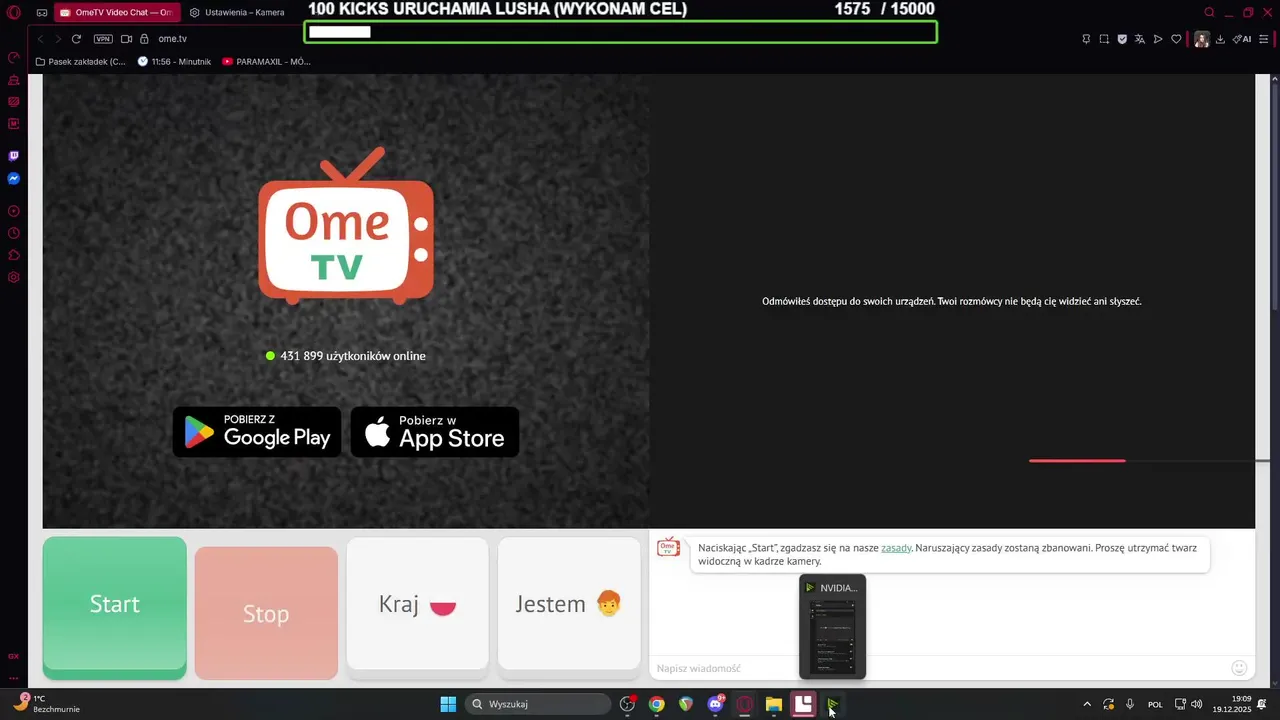Open the M sidebar panel icon
Screen dimensions: 1280x720
[14, 124]
